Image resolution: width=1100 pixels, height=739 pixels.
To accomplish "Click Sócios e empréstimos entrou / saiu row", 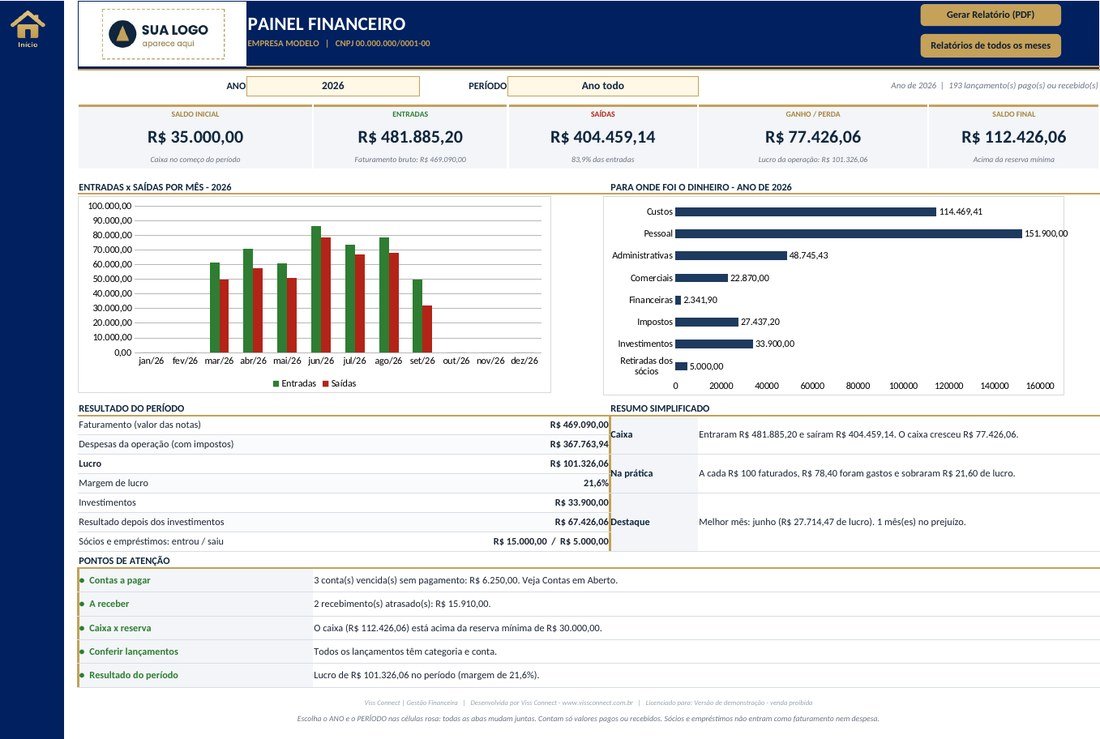I will pyautogui.click(x=344, y=542).
